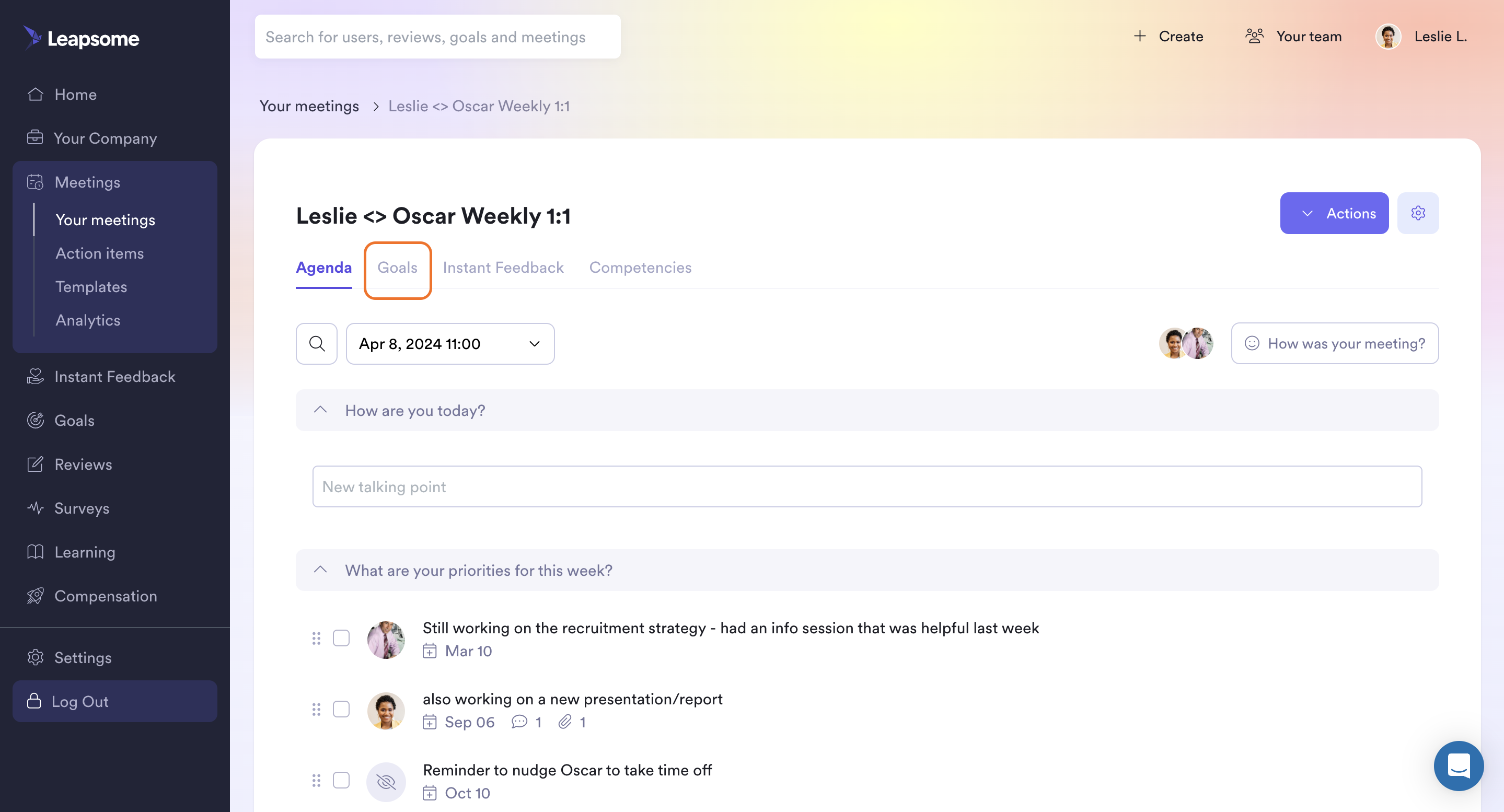
Task: Click the Leslie <> Oscar Weekly 1:1 breadcrumb
Action: coord(479,106)
